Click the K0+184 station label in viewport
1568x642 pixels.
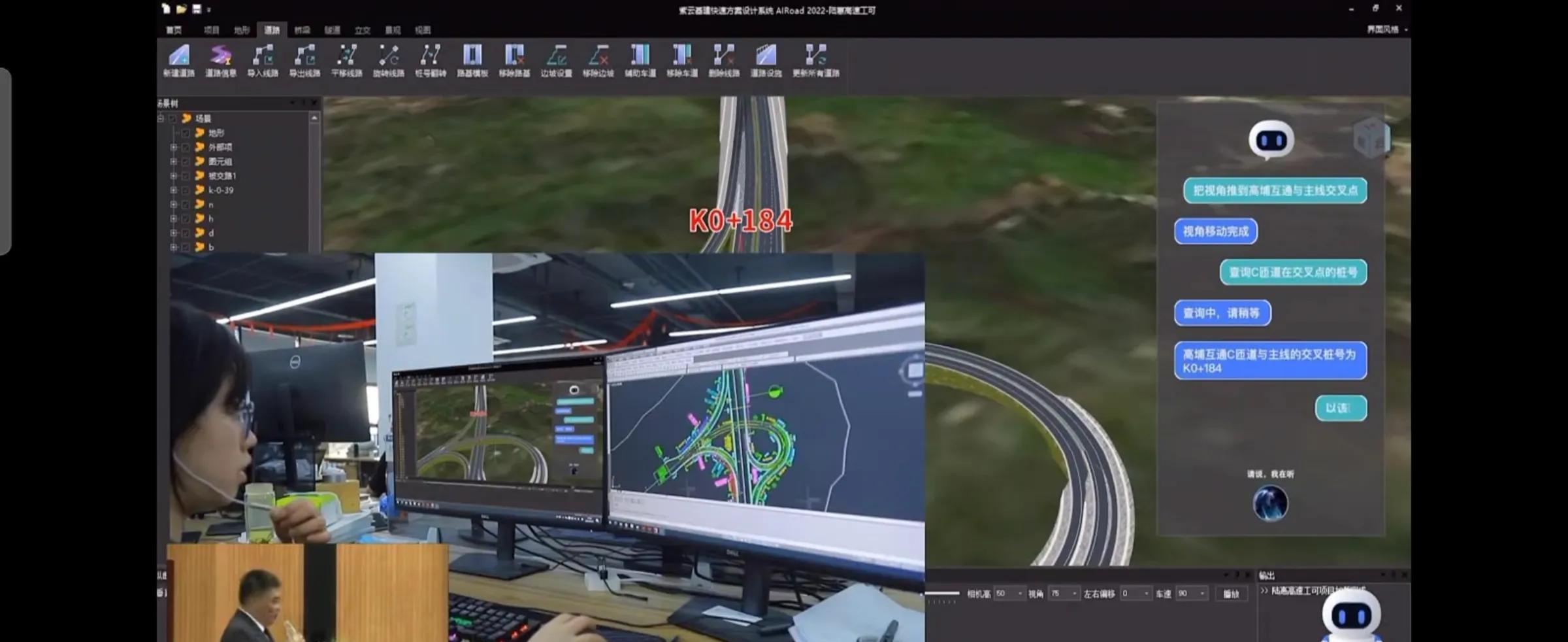[741, 220]
